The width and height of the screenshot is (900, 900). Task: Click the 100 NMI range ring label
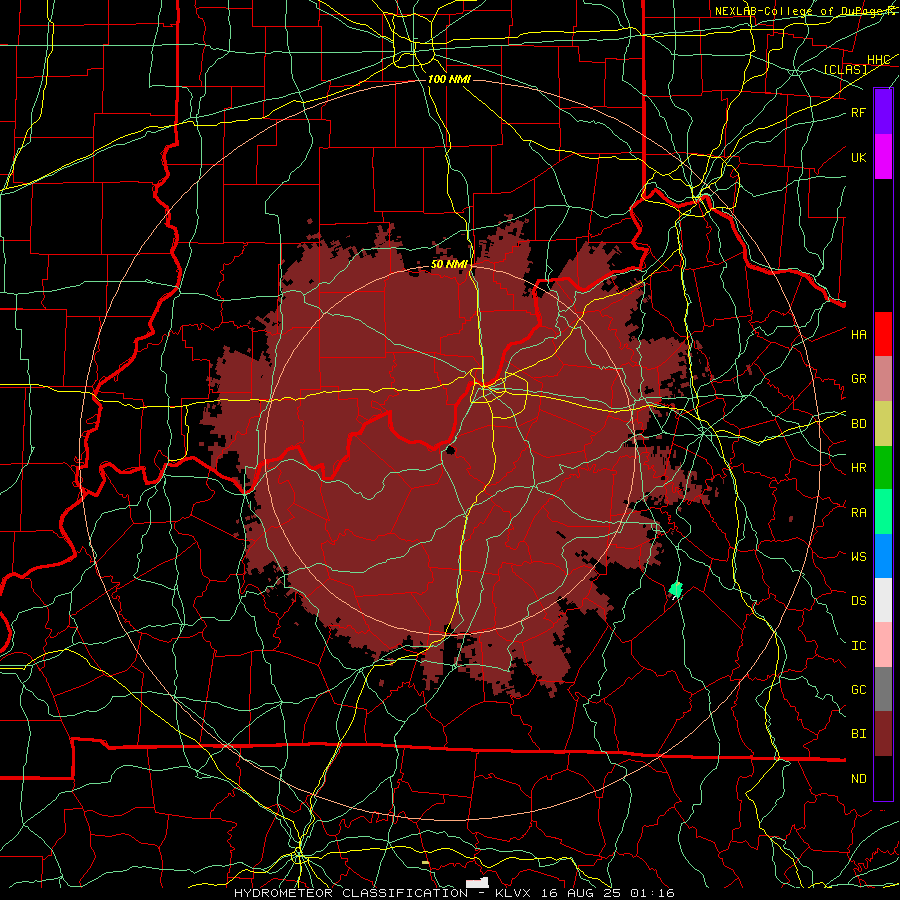point(449,79)
